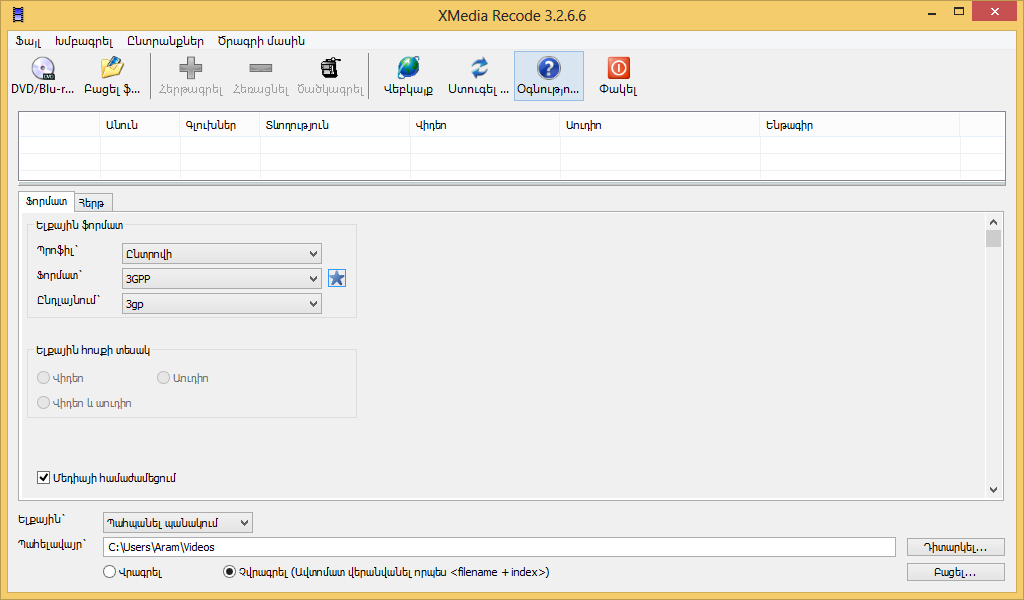Open the Ֆայլ menu
This screenshot has width=1024, height=600.
[28, 41]
